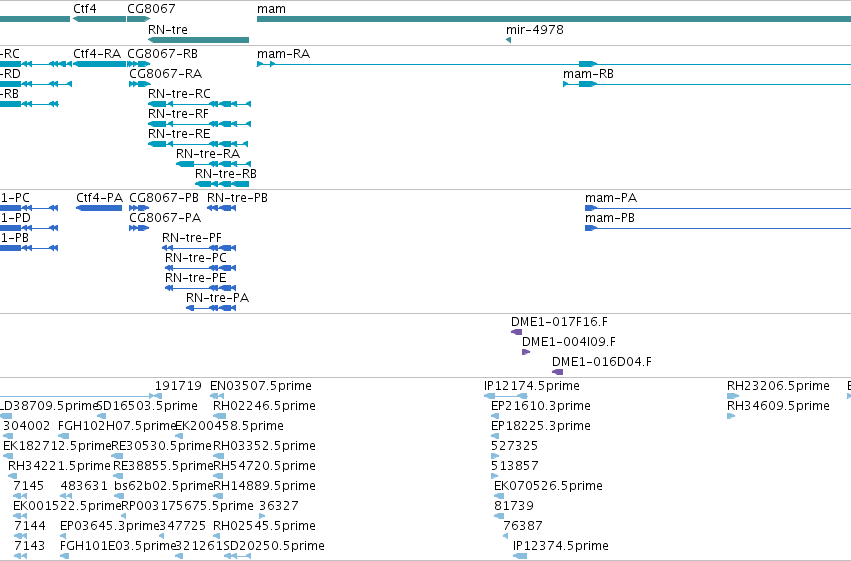Select the RN-tre-RF transcript
Screen dimensions: 851x561
click(199, 124)
